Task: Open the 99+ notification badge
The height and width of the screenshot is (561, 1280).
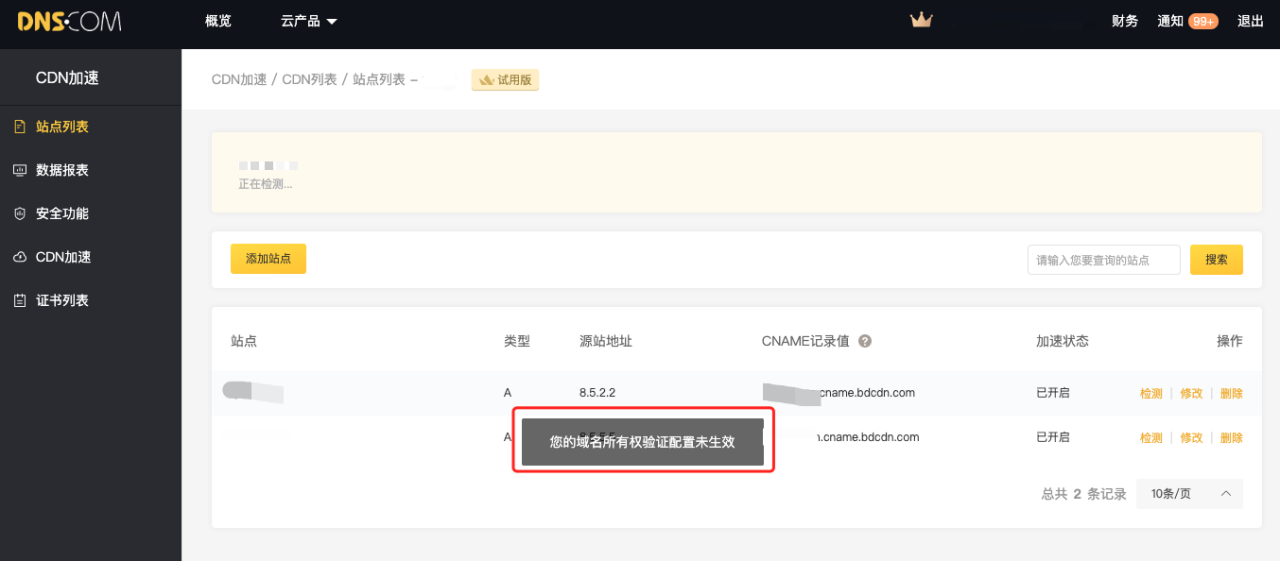Action: (1203, 21)
